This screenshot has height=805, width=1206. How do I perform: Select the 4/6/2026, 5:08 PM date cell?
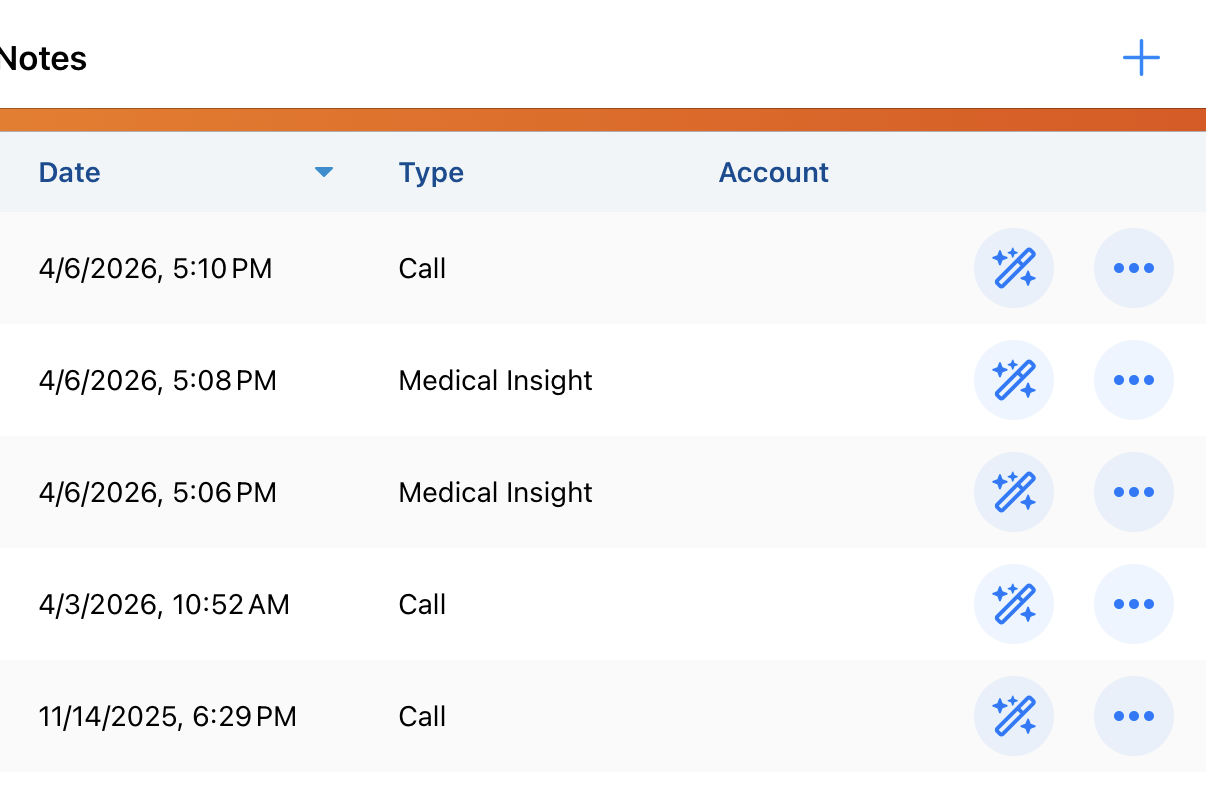tap(157, 380)
